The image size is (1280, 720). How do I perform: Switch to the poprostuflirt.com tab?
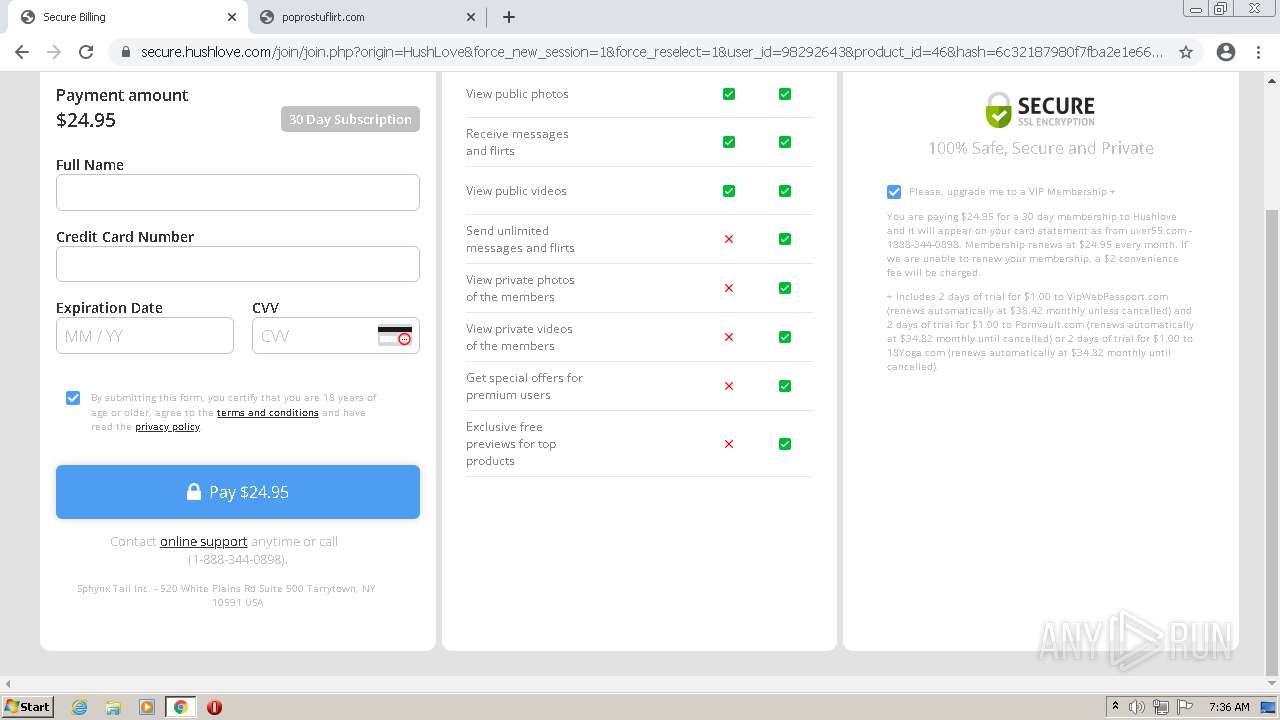[x=366, y=17]
